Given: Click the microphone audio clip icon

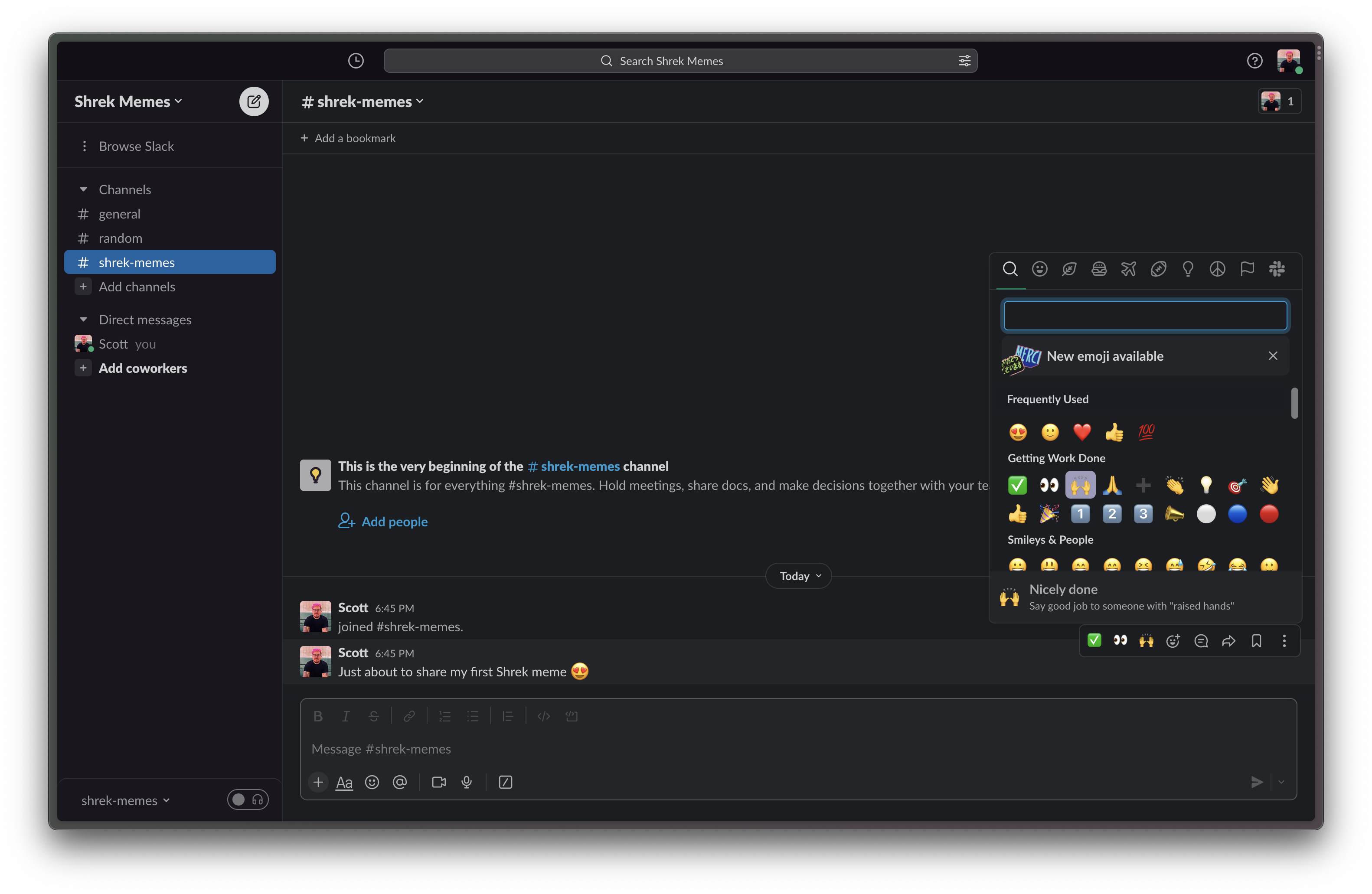Looking at the screenshot, I should 467,782.
